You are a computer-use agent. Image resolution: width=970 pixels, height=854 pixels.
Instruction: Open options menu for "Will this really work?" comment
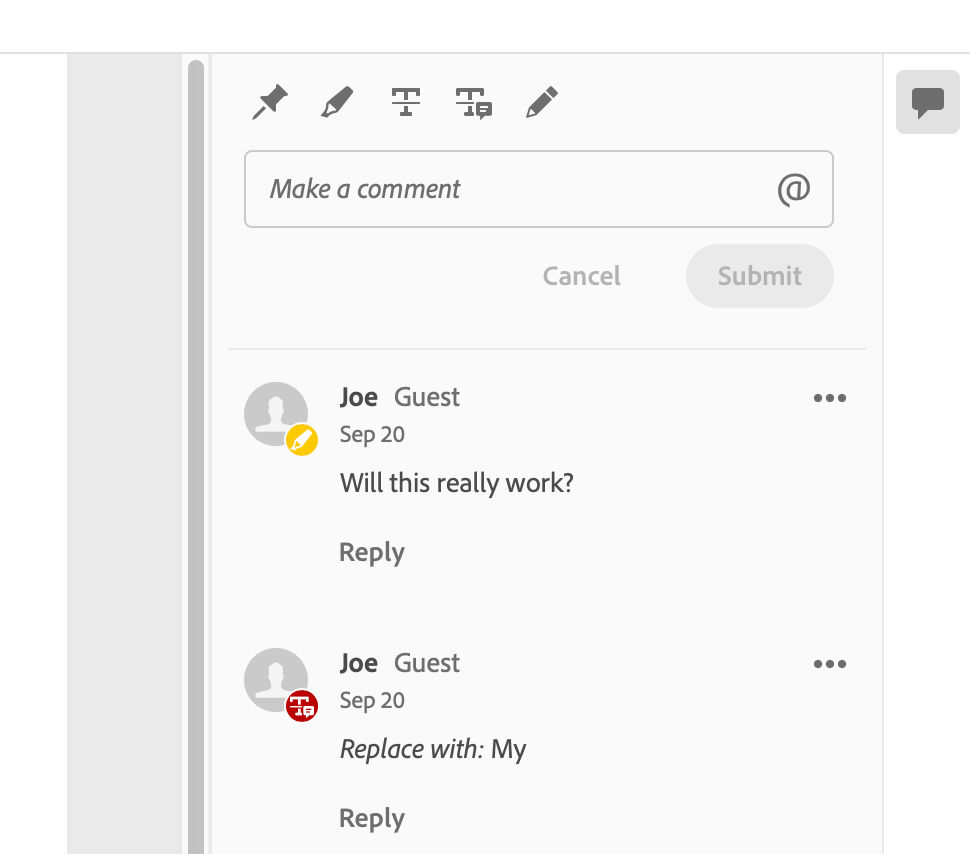(x=829, y=398)
